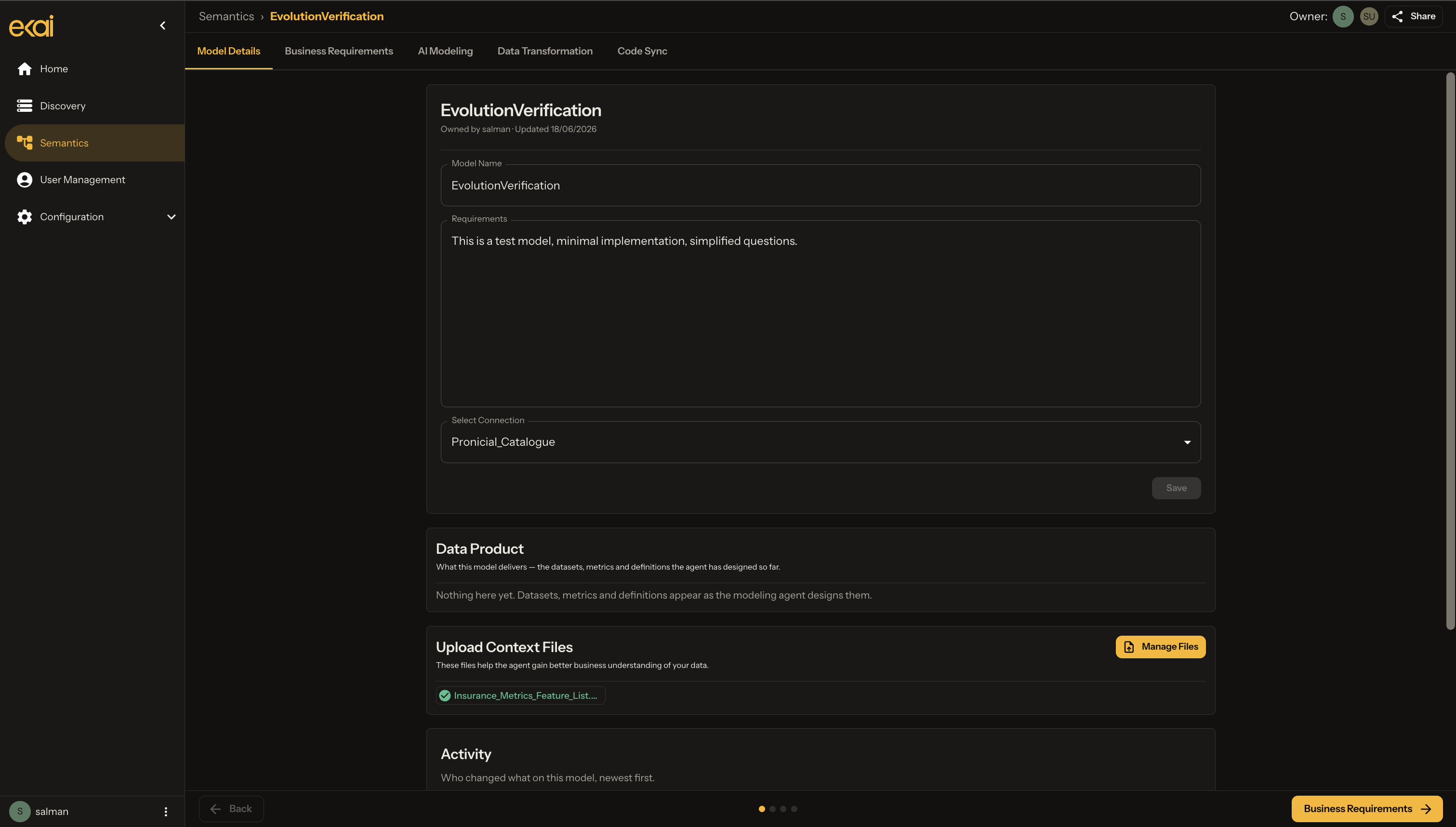Open the AI Modeling tab
This screenshot has height=827, width=1456.
[x=446, y=51]
